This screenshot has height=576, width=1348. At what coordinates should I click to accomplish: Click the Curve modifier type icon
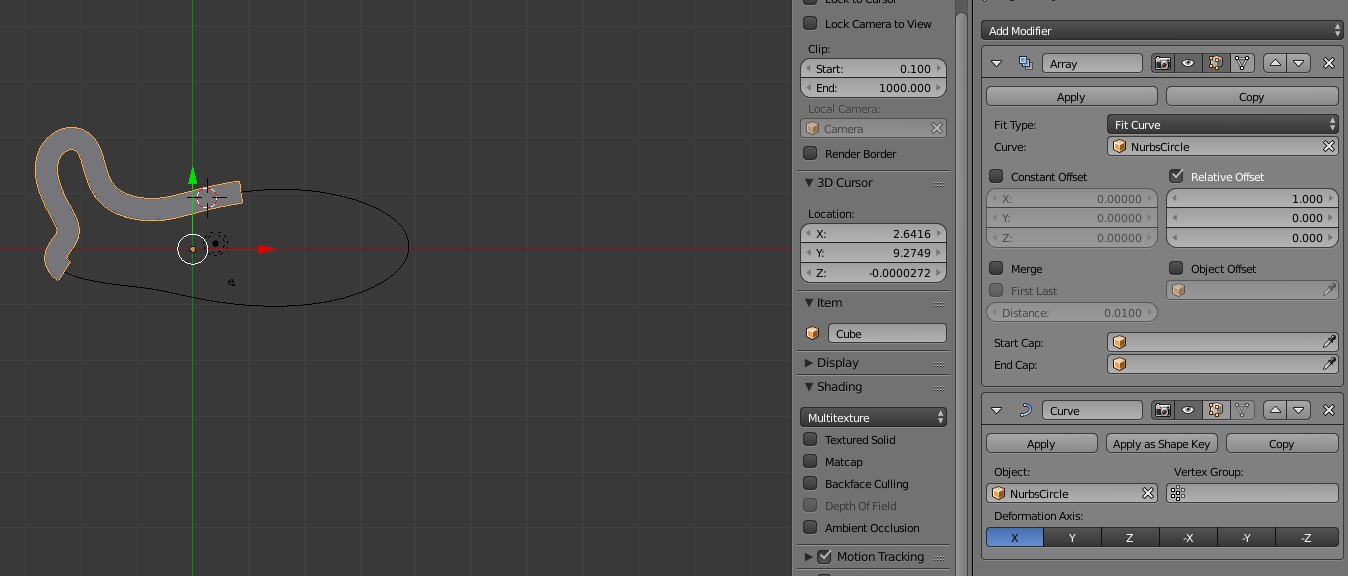coord(1025,410)
